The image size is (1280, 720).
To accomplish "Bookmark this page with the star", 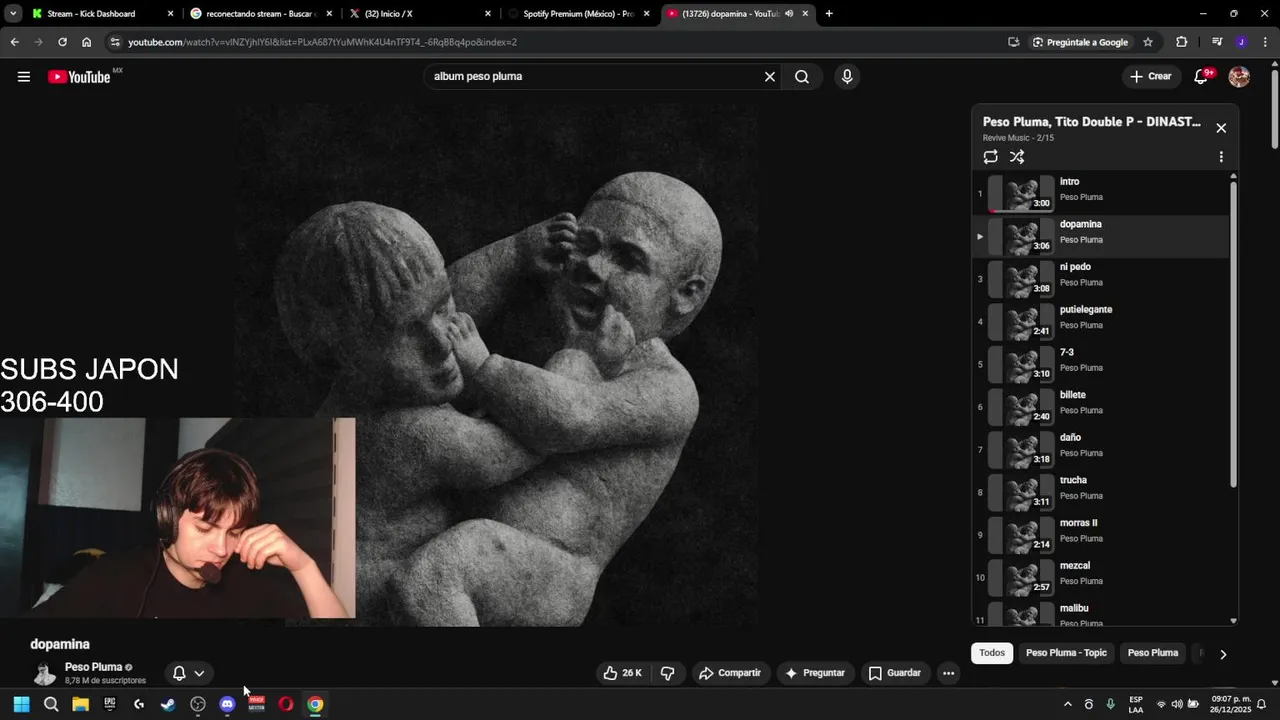I will [1148, 42].
